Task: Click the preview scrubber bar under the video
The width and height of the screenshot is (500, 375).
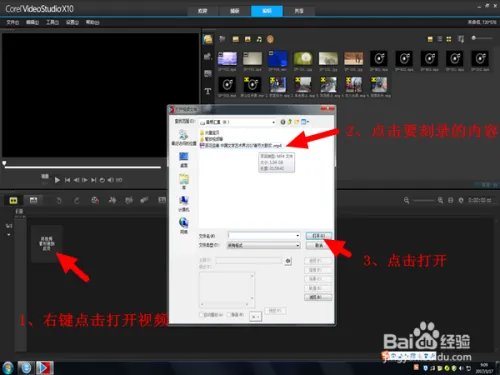Action: [x=83, y=167]
